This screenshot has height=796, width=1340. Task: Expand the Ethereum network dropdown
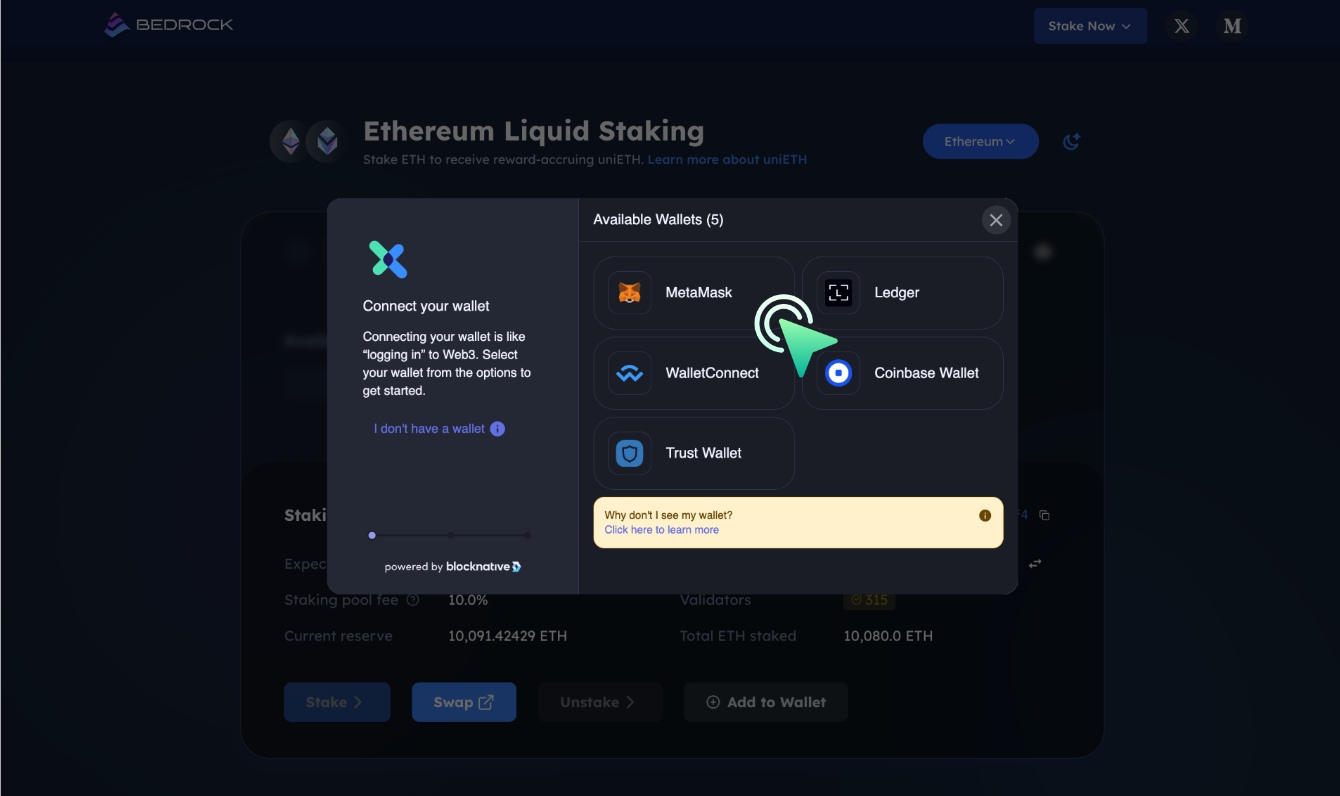[x=980, y=142]
